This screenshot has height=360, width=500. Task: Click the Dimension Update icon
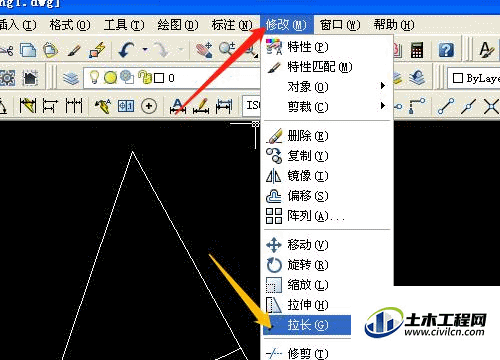tap(224, 106)
